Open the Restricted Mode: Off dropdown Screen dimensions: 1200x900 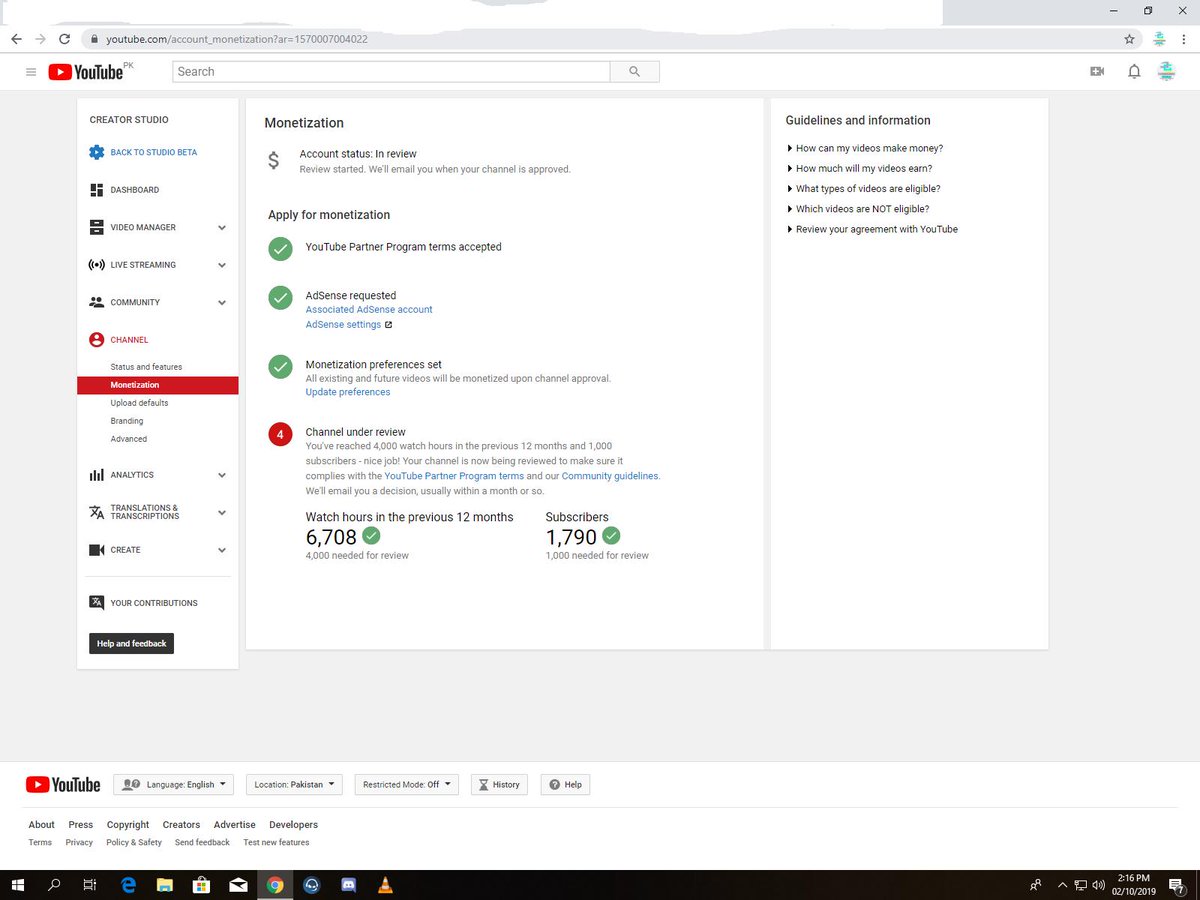(406, 785)
